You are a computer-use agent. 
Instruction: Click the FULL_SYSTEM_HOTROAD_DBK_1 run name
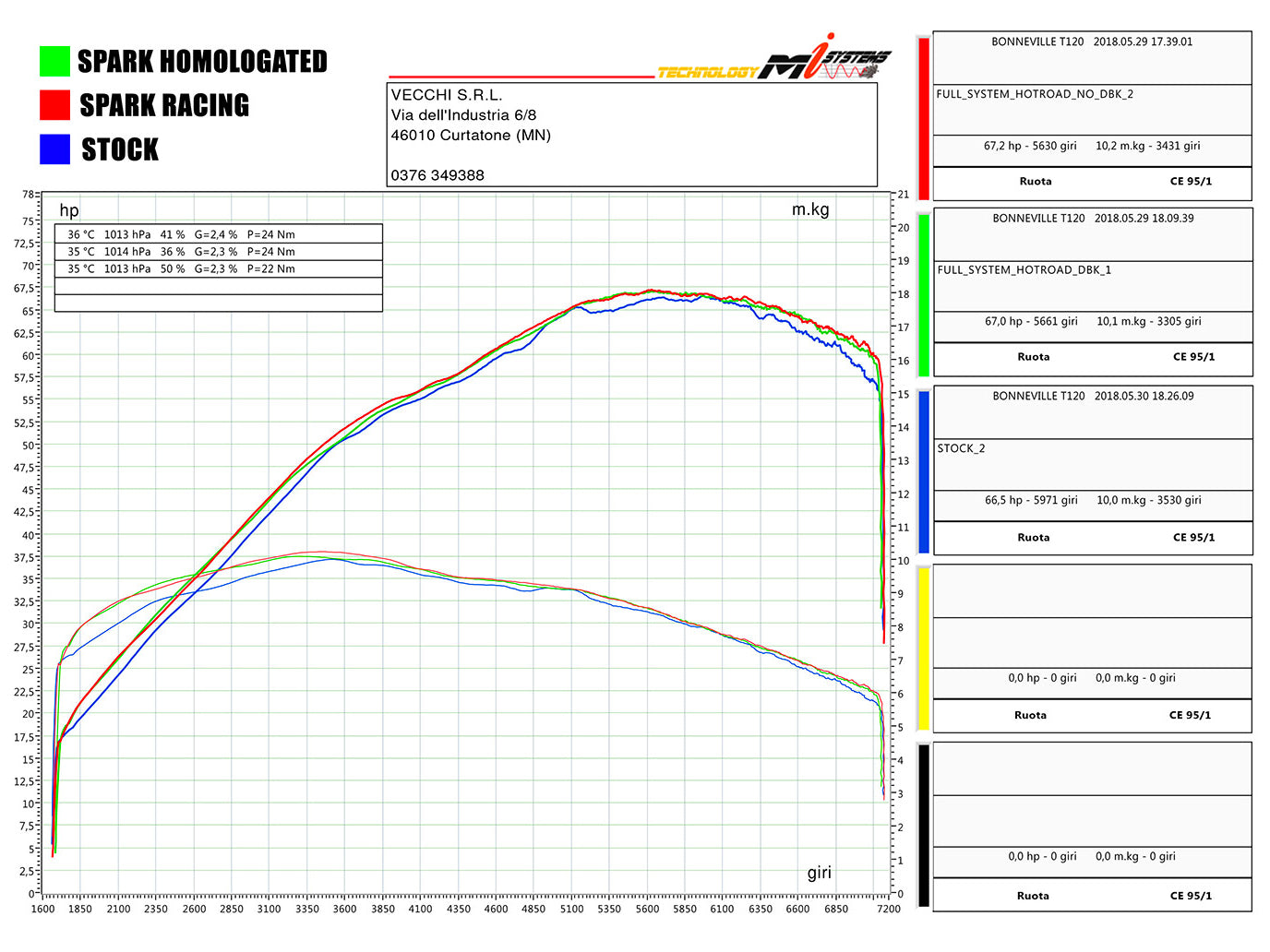pos(1024,270)
